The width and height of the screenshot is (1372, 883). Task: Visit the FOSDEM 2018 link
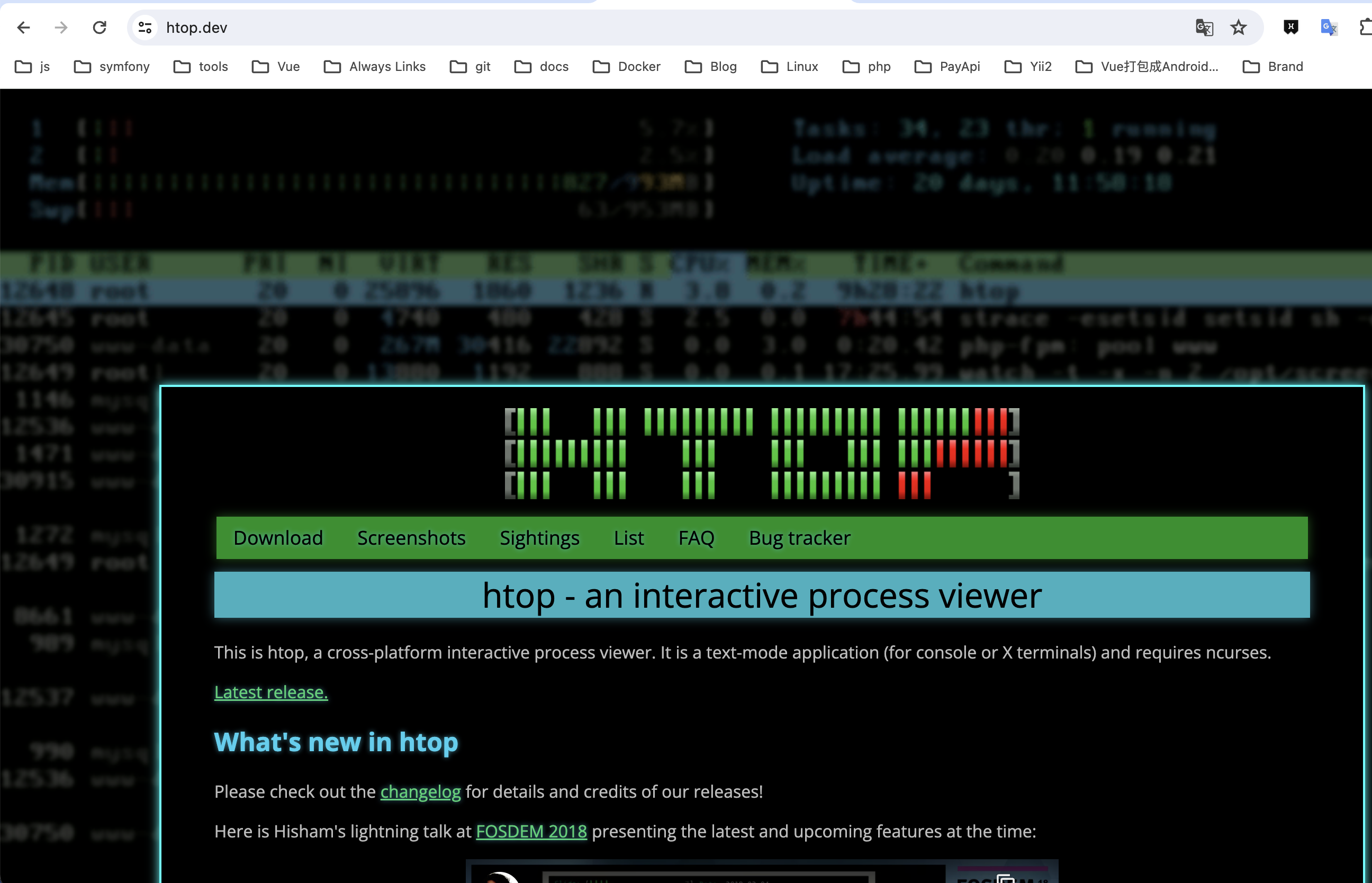pyautogui.click(x=531, y=832)
